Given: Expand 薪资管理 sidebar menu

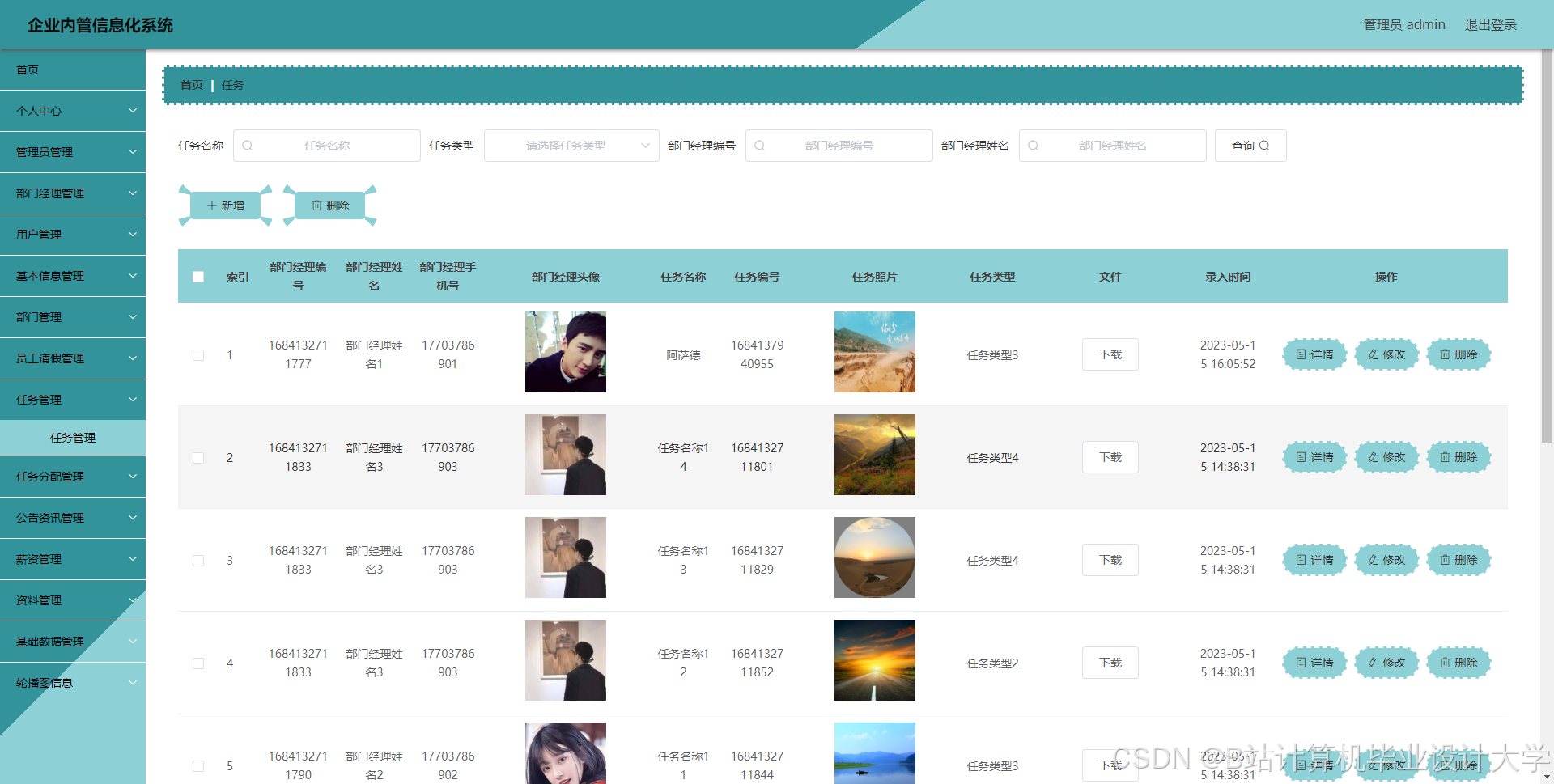Looking at the screenshot, I should click(73, 559).
